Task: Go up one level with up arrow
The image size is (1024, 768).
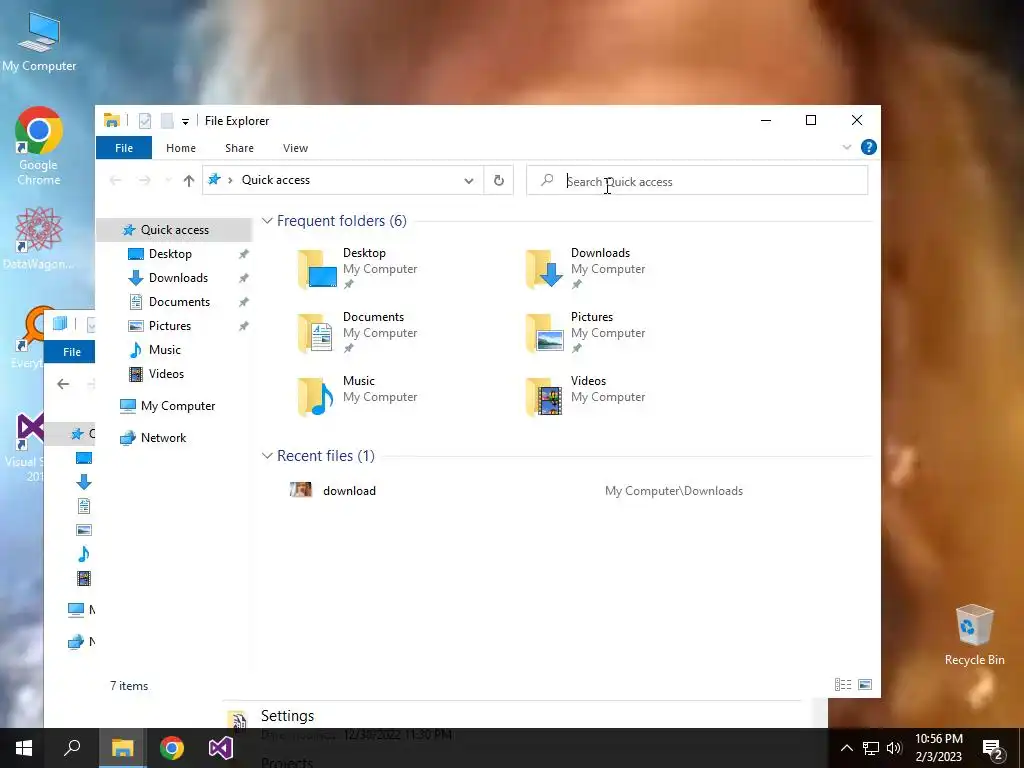Action: click(189, 180)
